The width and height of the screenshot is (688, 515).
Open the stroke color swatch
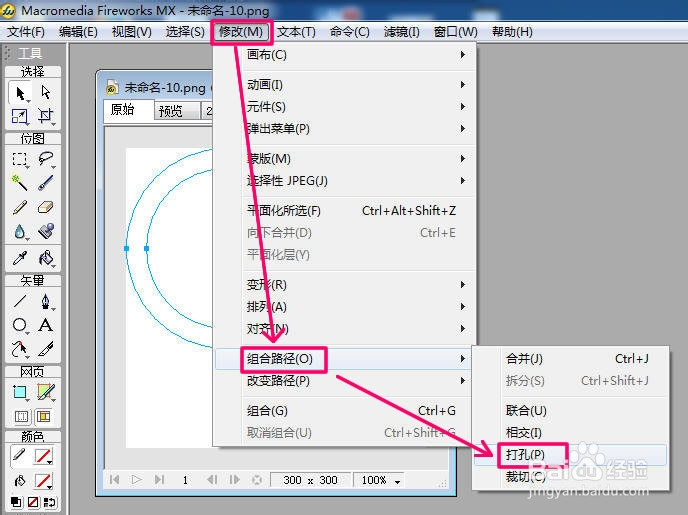point(43,456)
